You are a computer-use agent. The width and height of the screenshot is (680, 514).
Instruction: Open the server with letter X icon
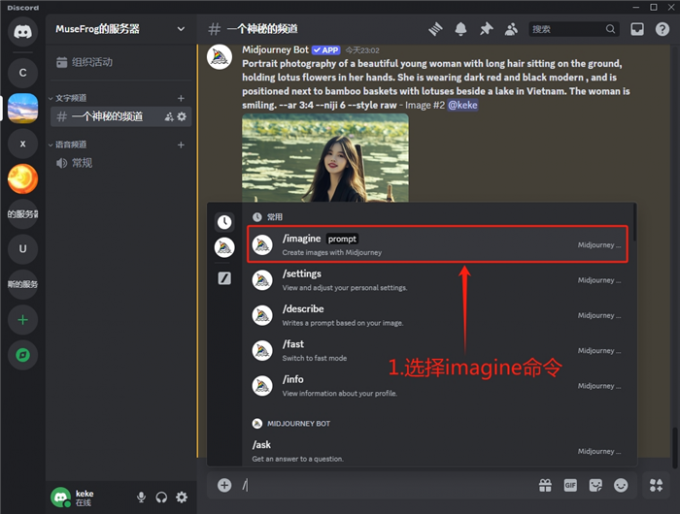click(23, 144)
